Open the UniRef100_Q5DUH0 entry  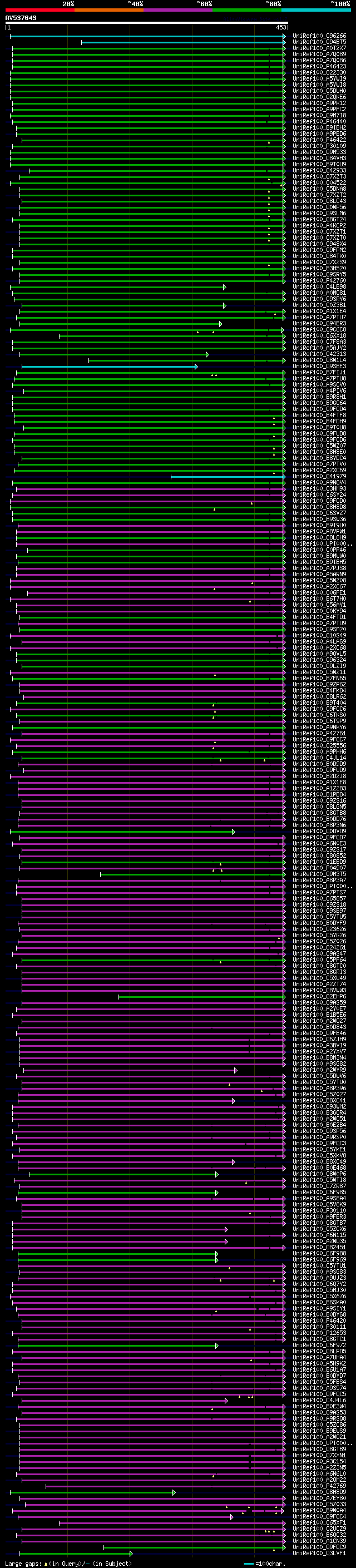pyautogui.click(x=319, y=91)
